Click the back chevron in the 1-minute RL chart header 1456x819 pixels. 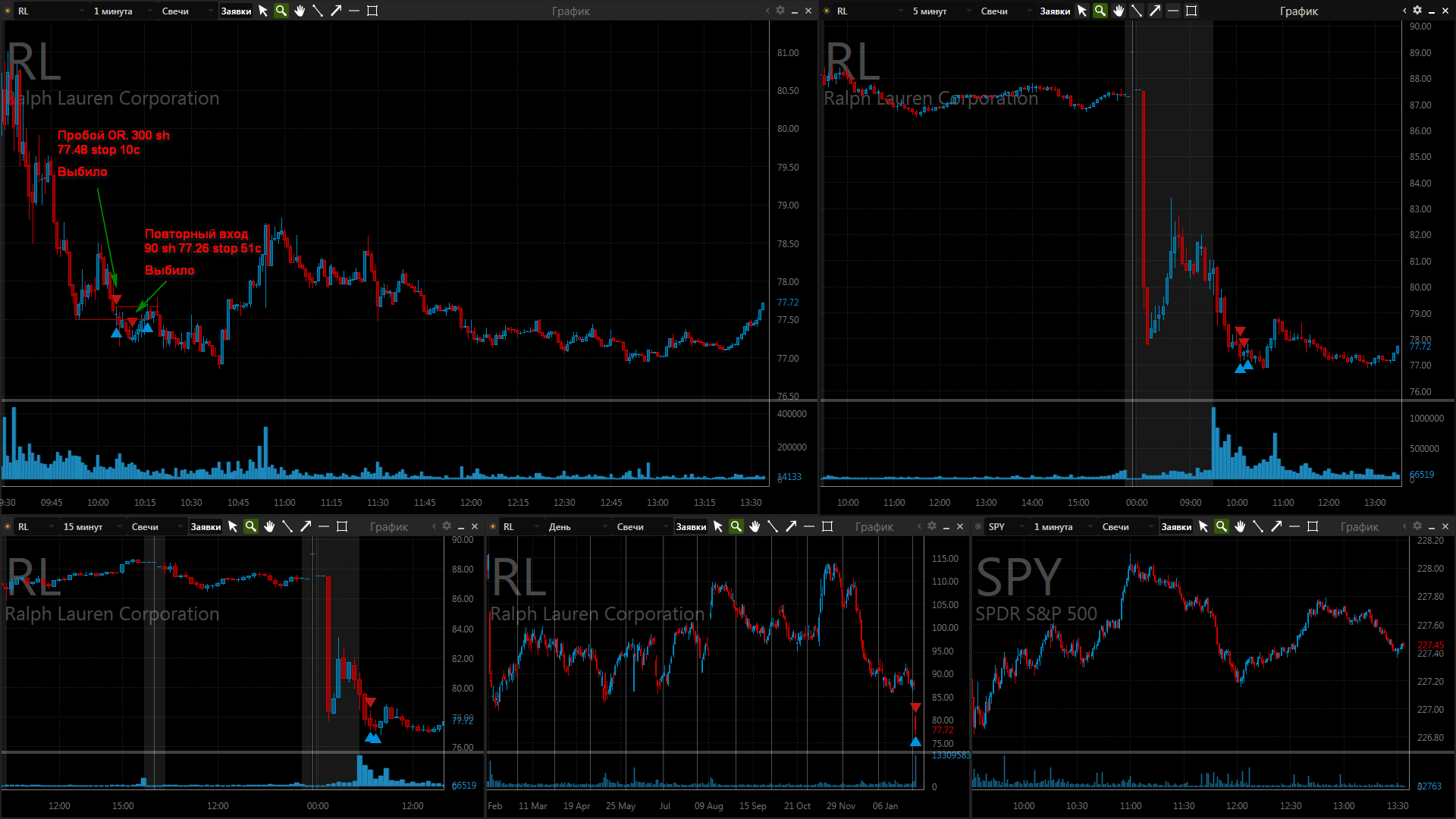(x=767, y=11)
